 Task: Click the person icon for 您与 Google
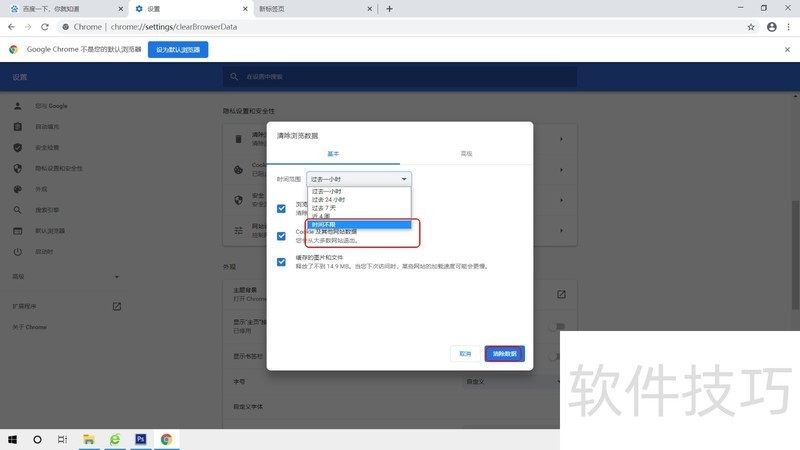[x=17, y=106]
